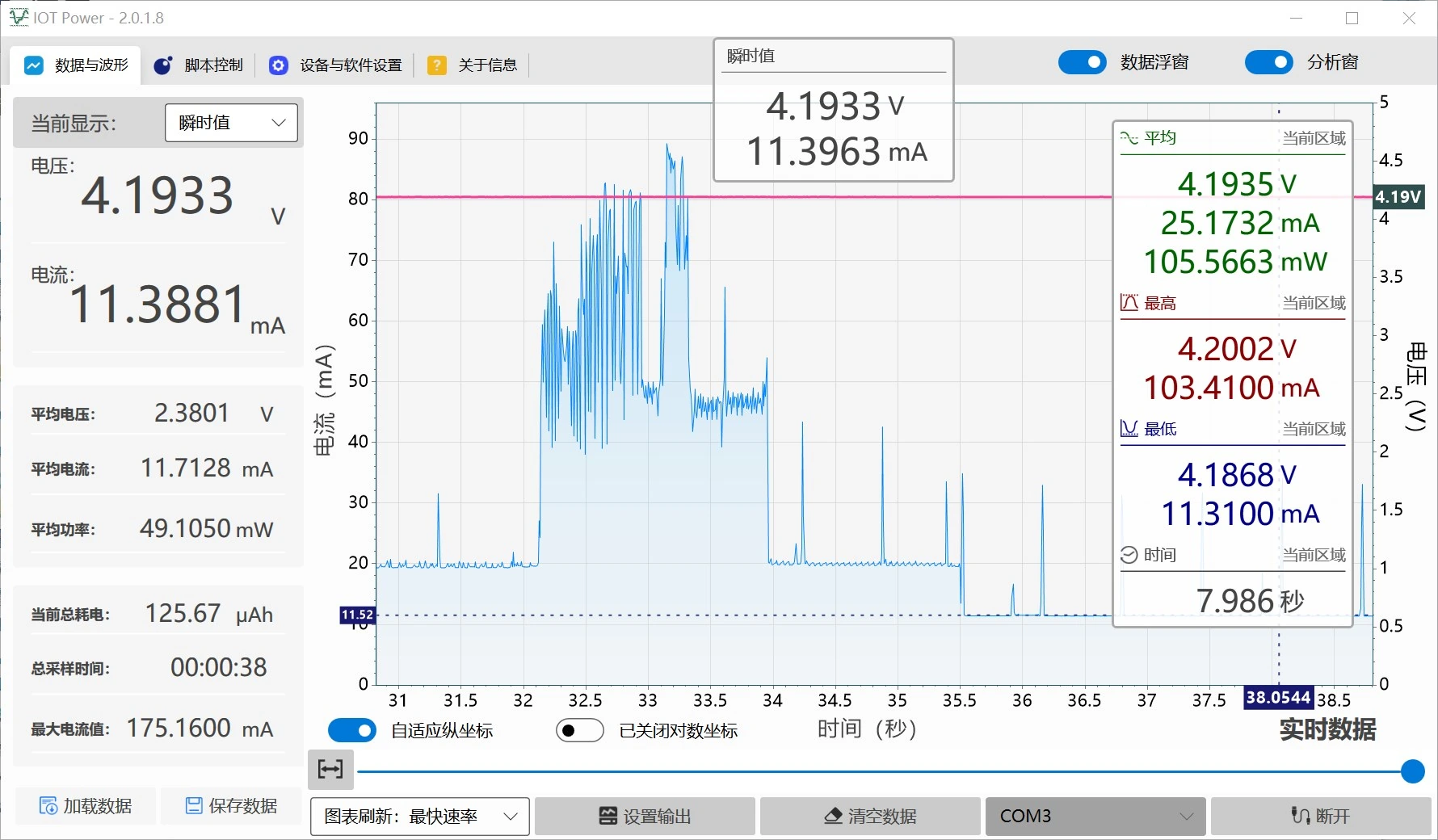Click the 最低 minimum waveform icon
The height and width of the screenshot is (840, 1438).
[1128, 429]
